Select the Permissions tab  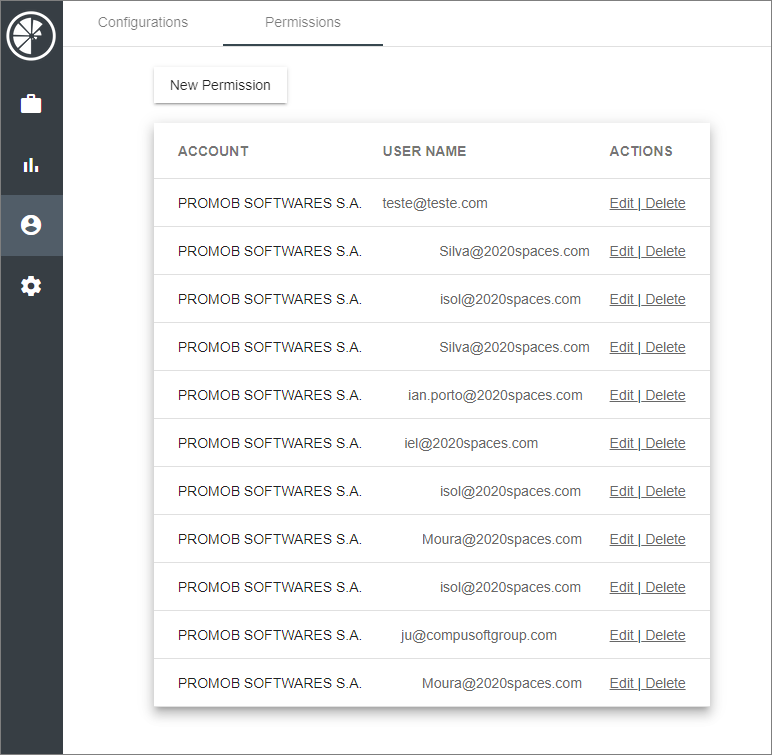tap(303, 22)
